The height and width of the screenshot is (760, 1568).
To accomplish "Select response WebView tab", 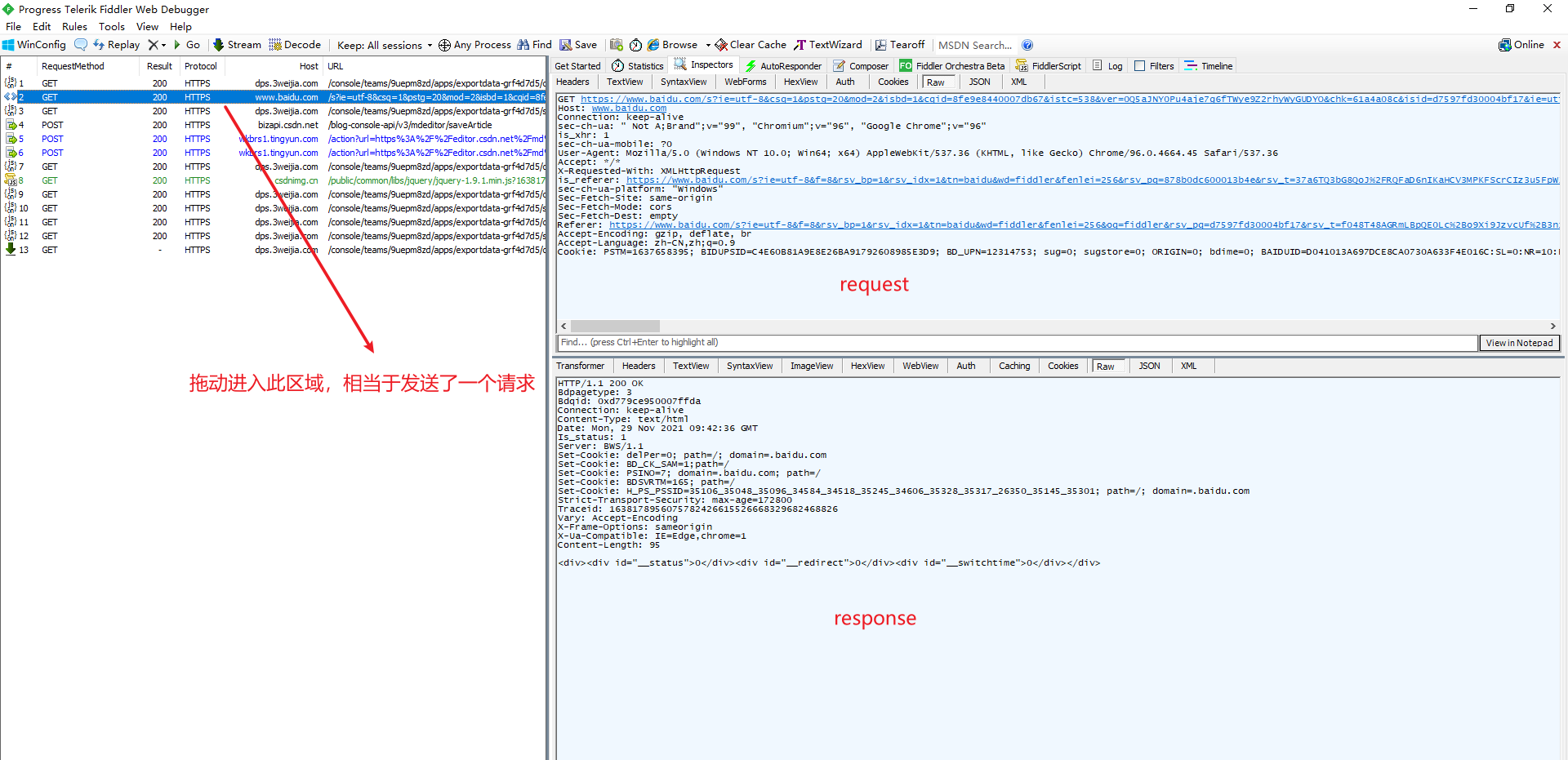I will (x=920, y=366).
